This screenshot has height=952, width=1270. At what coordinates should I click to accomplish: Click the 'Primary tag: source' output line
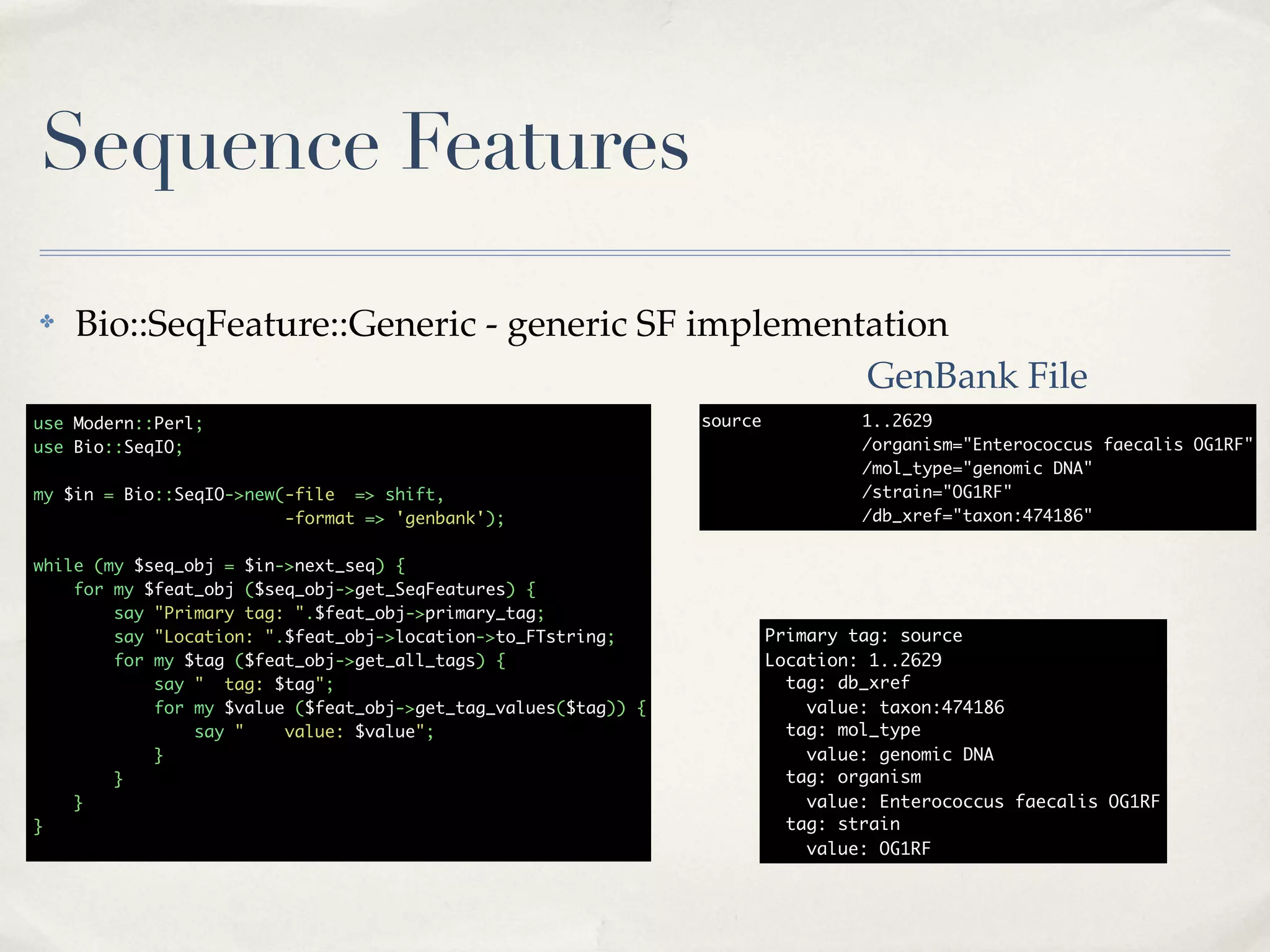[x=863, y=636]
